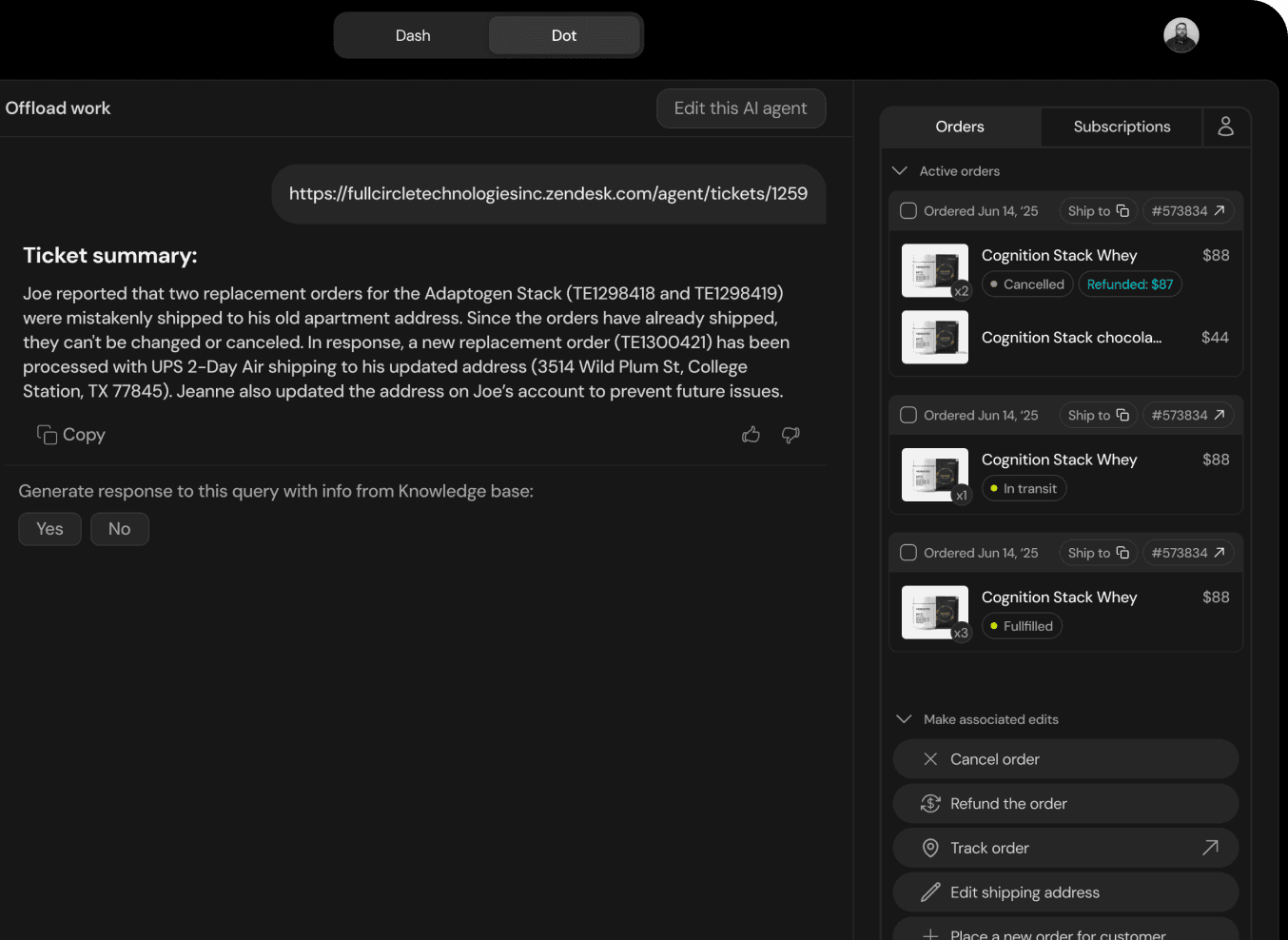Image resolution: width=1288 pixels, height=940 pixels.
Task: Select checkbox for order containing Cancelled item
Action: pyautogui.click(x=908, y=211)
